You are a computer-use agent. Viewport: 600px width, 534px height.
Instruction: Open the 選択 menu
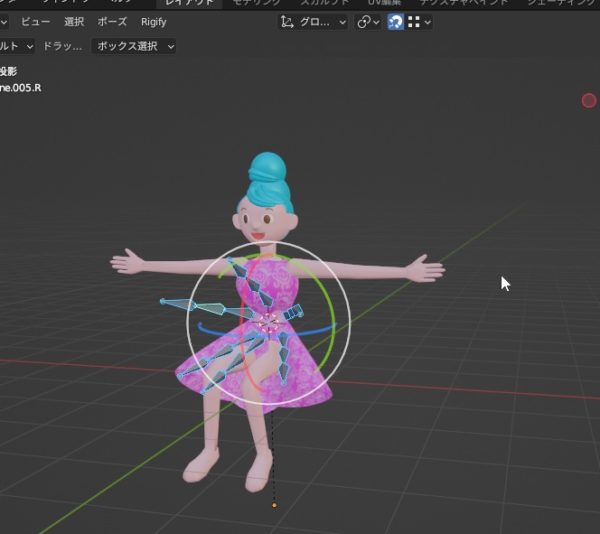point(74,22)
